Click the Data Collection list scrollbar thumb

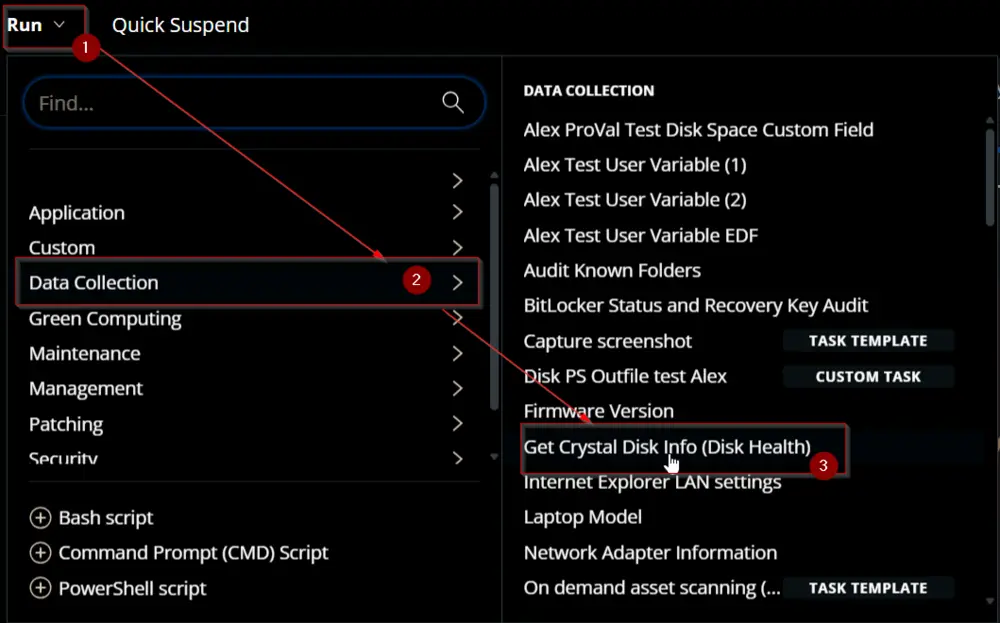(x=990, y=177)
